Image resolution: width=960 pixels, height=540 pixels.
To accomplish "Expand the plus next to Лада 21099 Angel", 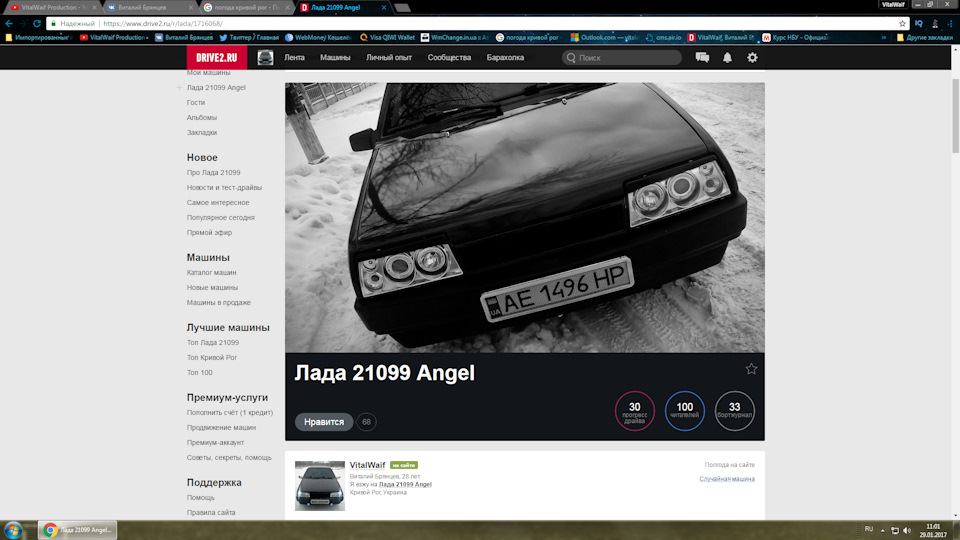I will click(x=179, y=88).
